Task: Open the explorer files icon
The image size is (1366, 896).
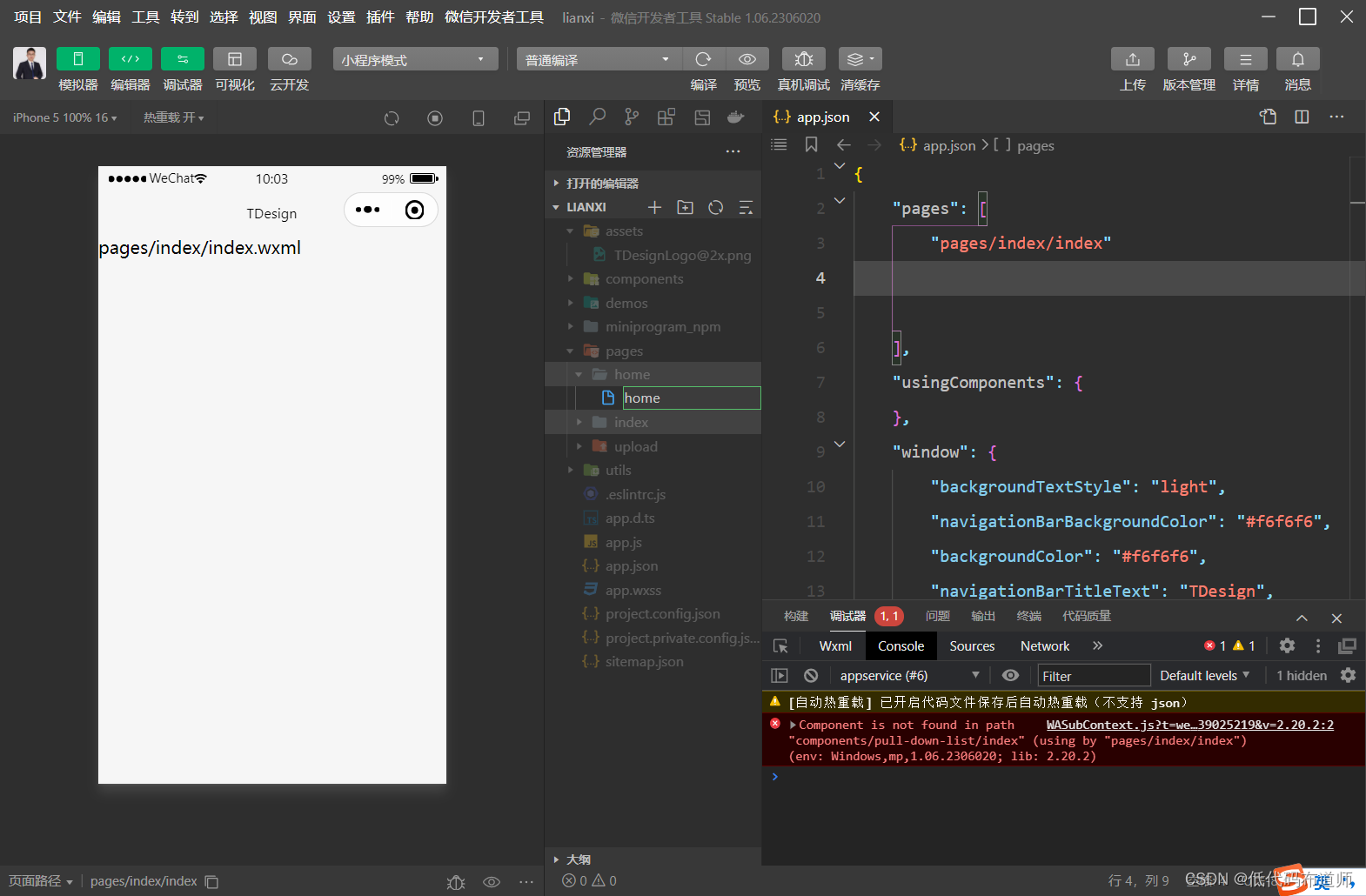Action: tap(562, 117)
